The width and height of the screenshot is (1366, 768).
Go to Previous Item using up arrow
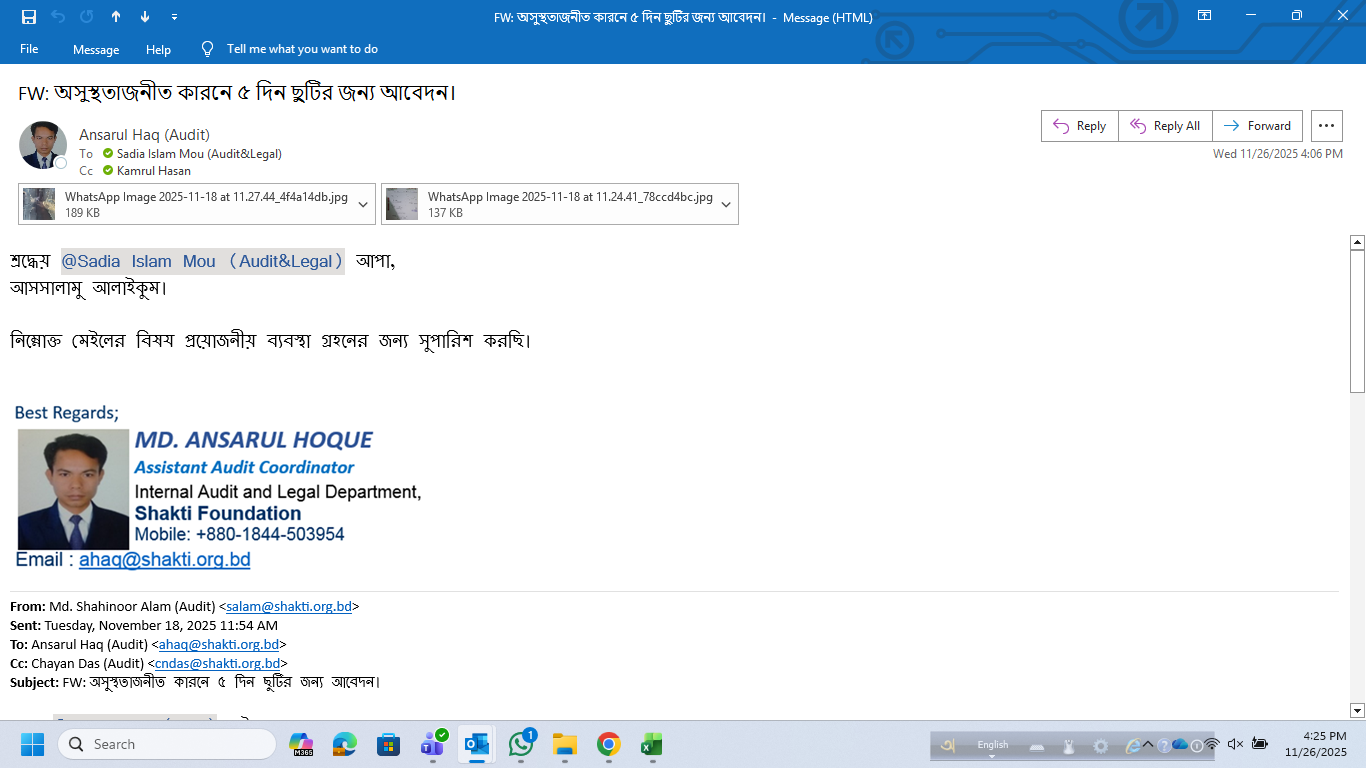[x=116, y=17]
